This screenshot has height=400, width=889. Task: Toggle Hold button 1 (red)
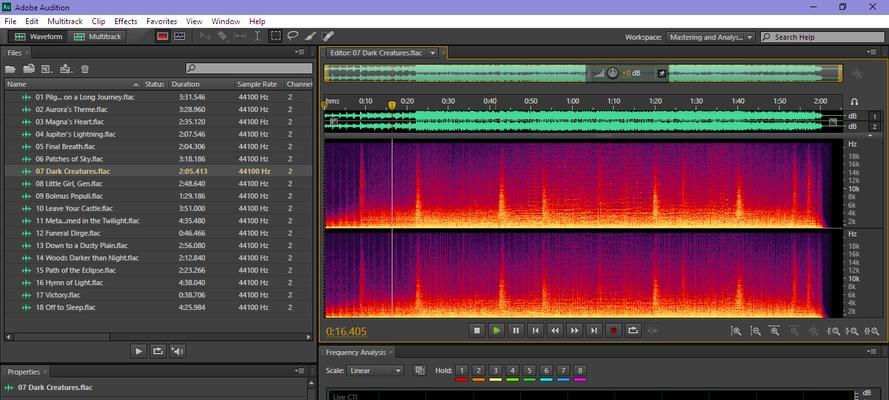tap(462, 371)
